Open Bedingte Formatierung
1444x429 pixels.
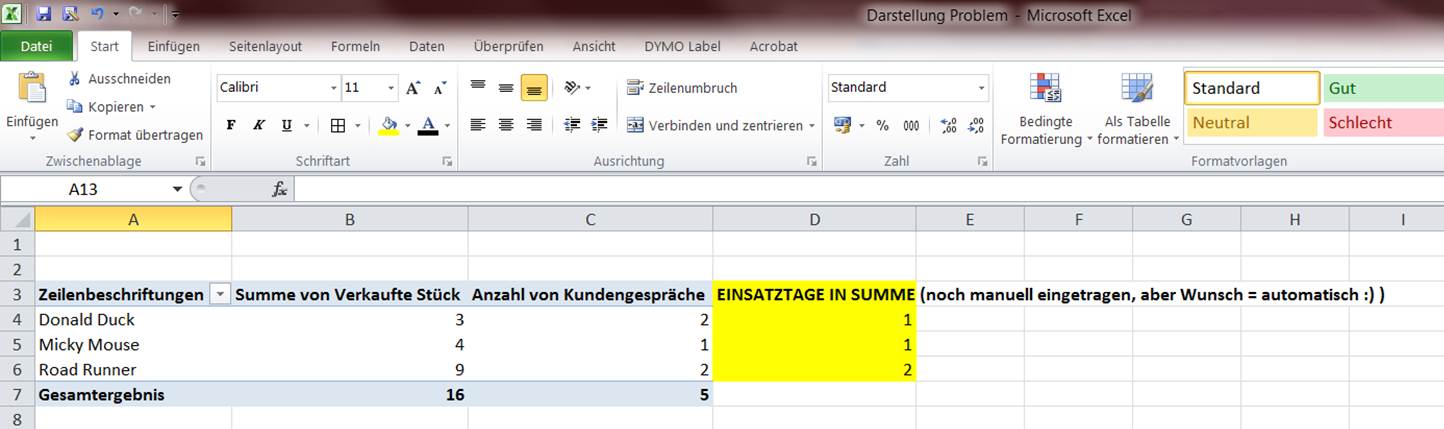tap(1045, 108)
